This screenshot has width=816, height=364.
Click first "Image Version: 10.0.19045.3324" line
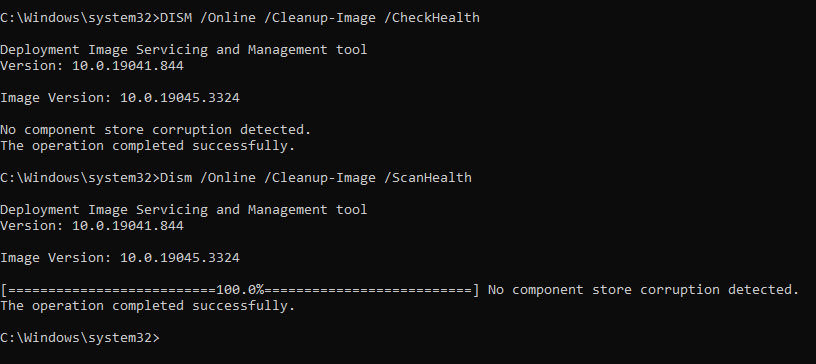pos(120,97)
